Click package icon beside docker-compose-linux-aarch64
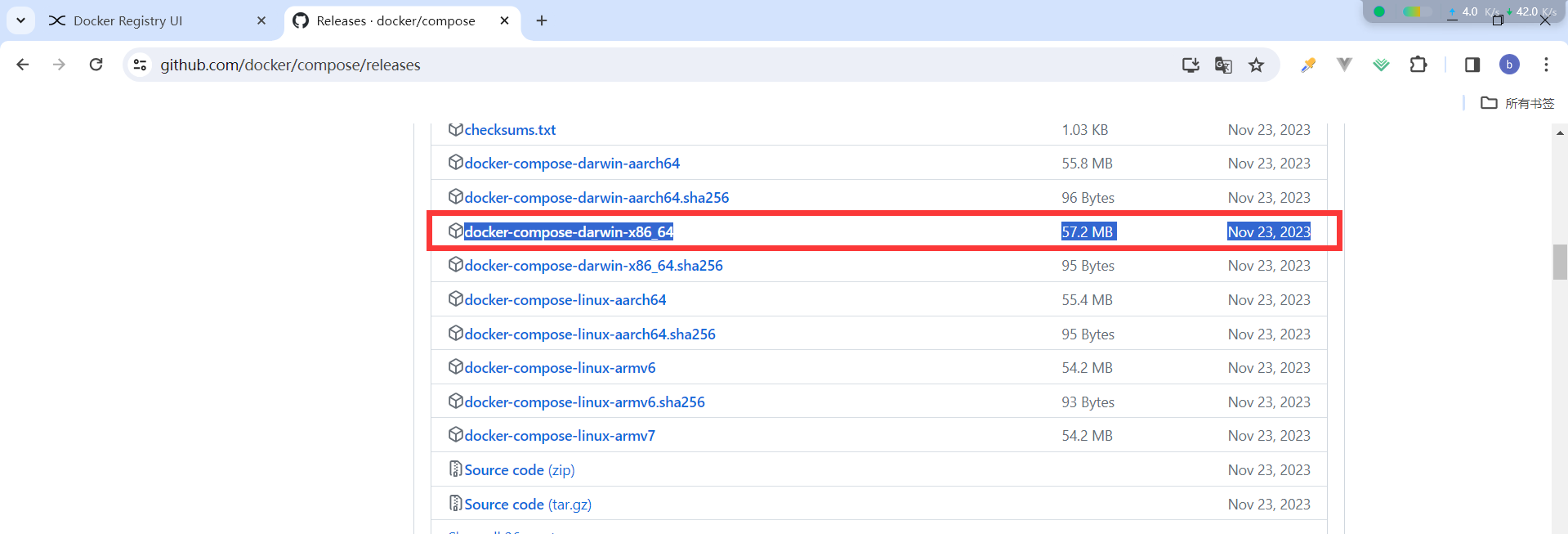This screenshot has height=534, width=1568. pyautogui.click(x=456, y=298)
